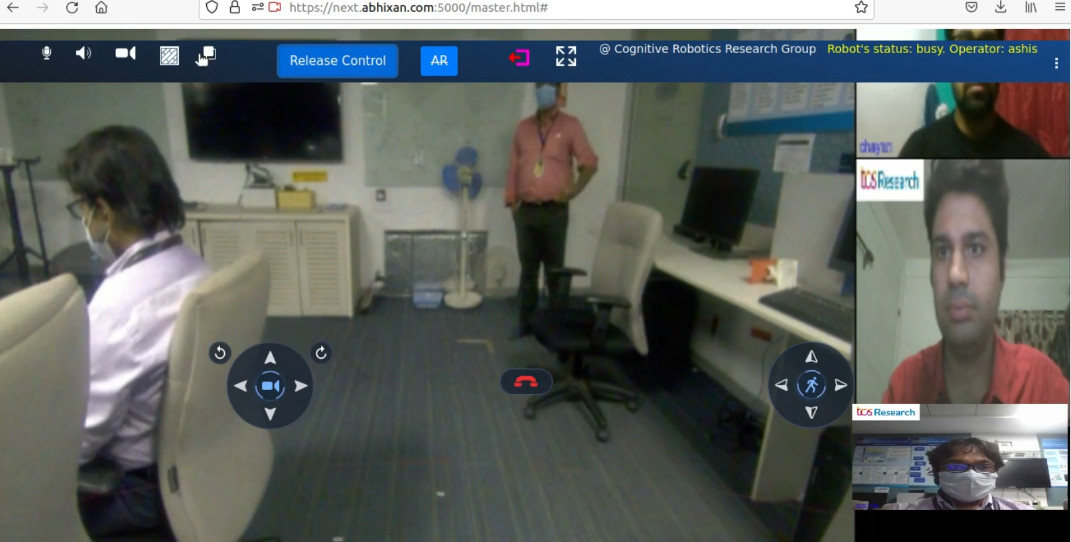Move robot forward arrow on right pad

(x=811, y=357)
